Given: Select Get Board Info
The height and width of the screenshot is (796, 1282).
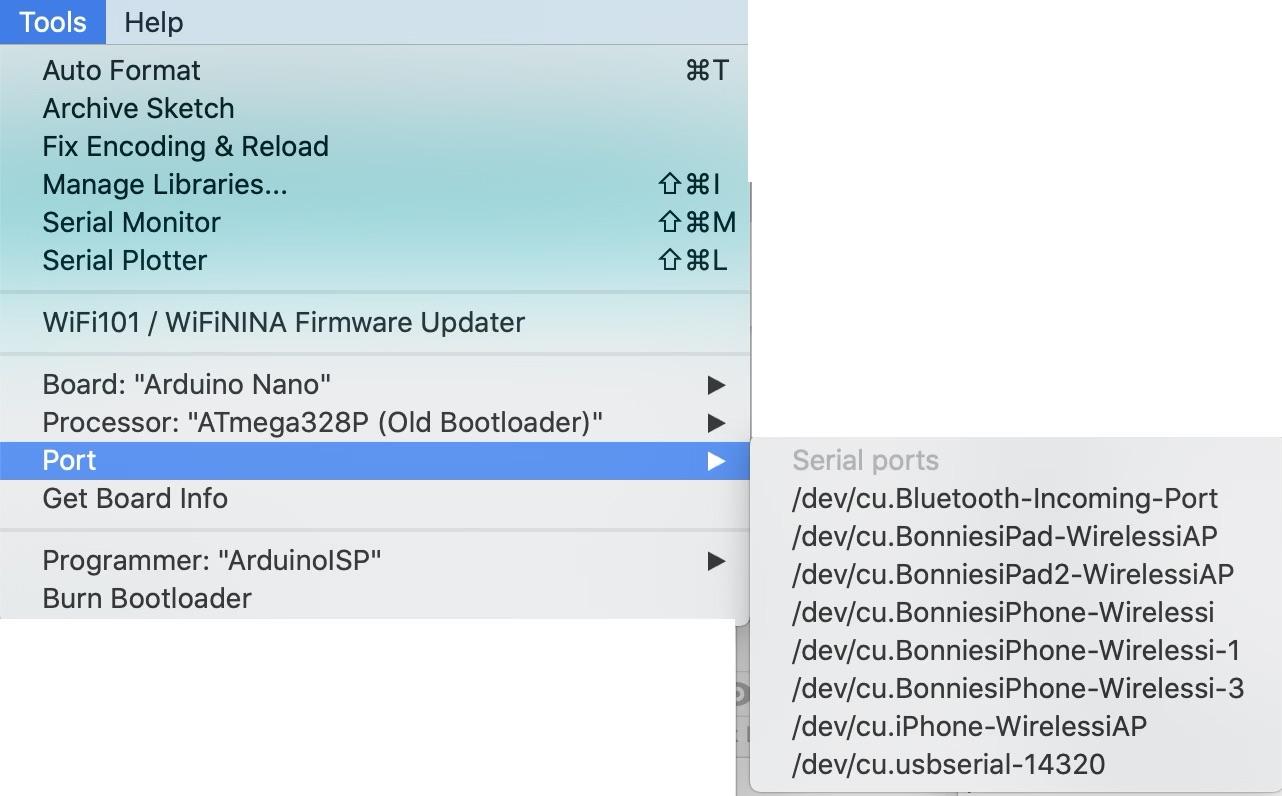Looking at the screenshot, I should tap(135, 498).
